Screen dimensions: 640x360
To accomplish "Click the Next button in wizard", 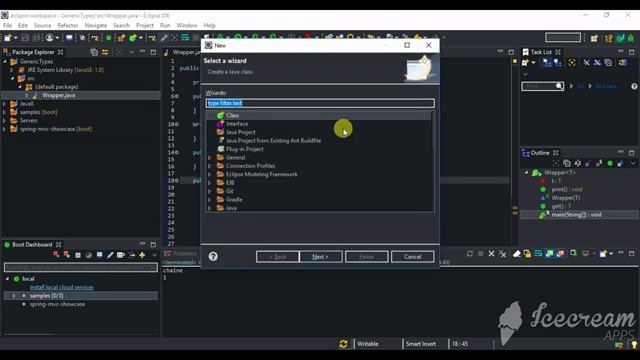I will (x=320, y=257).
